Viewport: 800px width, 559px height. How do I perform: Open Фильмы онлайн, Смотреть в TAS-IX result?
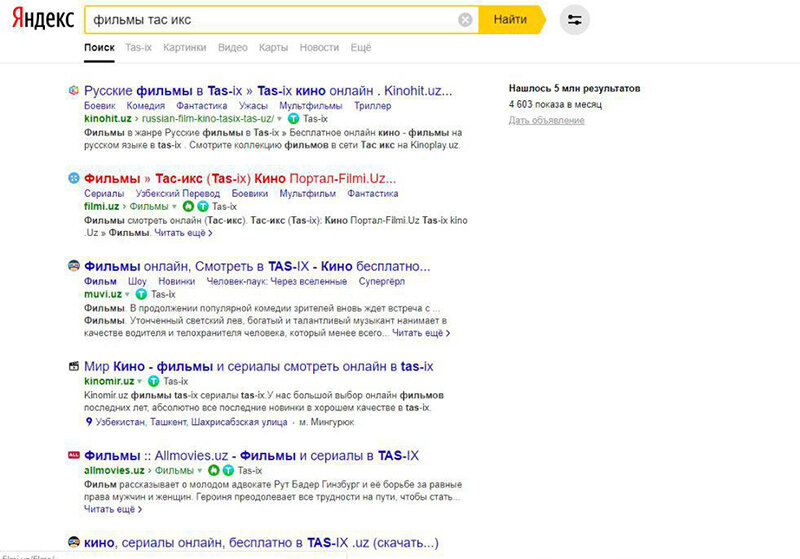pos(257,266)
